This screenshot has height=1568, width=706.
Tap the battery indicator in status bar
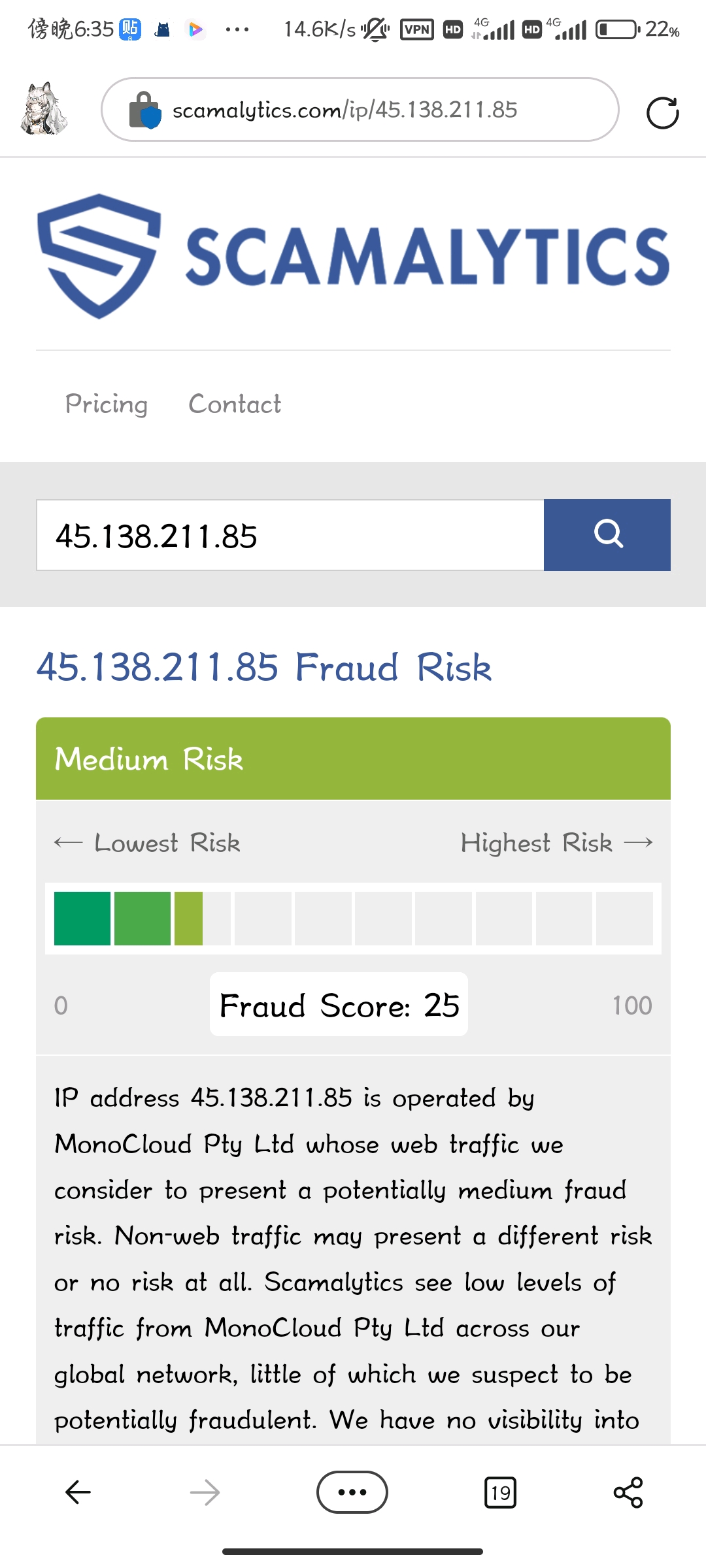tap(618, 29)
